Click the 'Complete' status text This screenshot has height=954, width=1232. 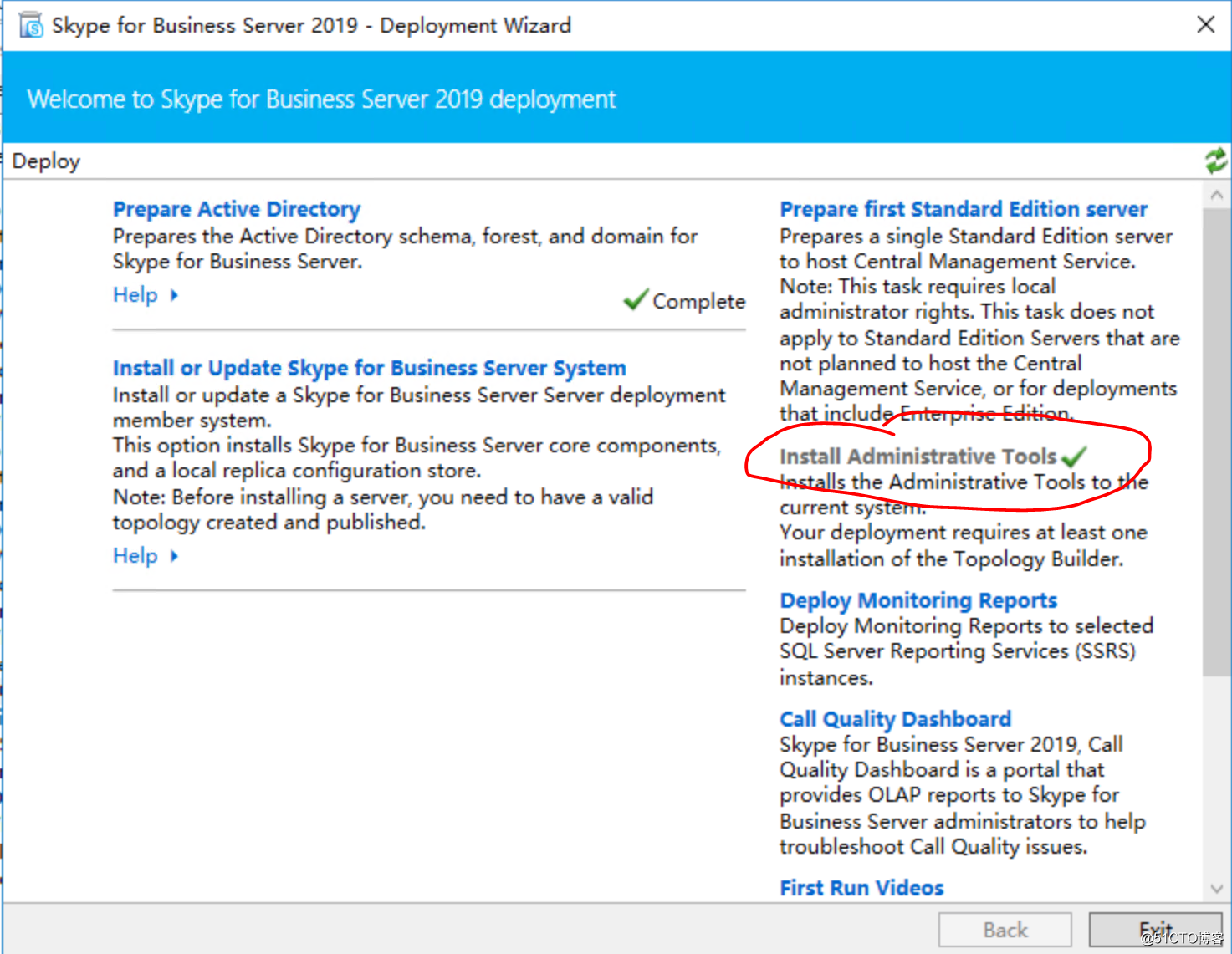pyautogui.click(x=698, y=301)
